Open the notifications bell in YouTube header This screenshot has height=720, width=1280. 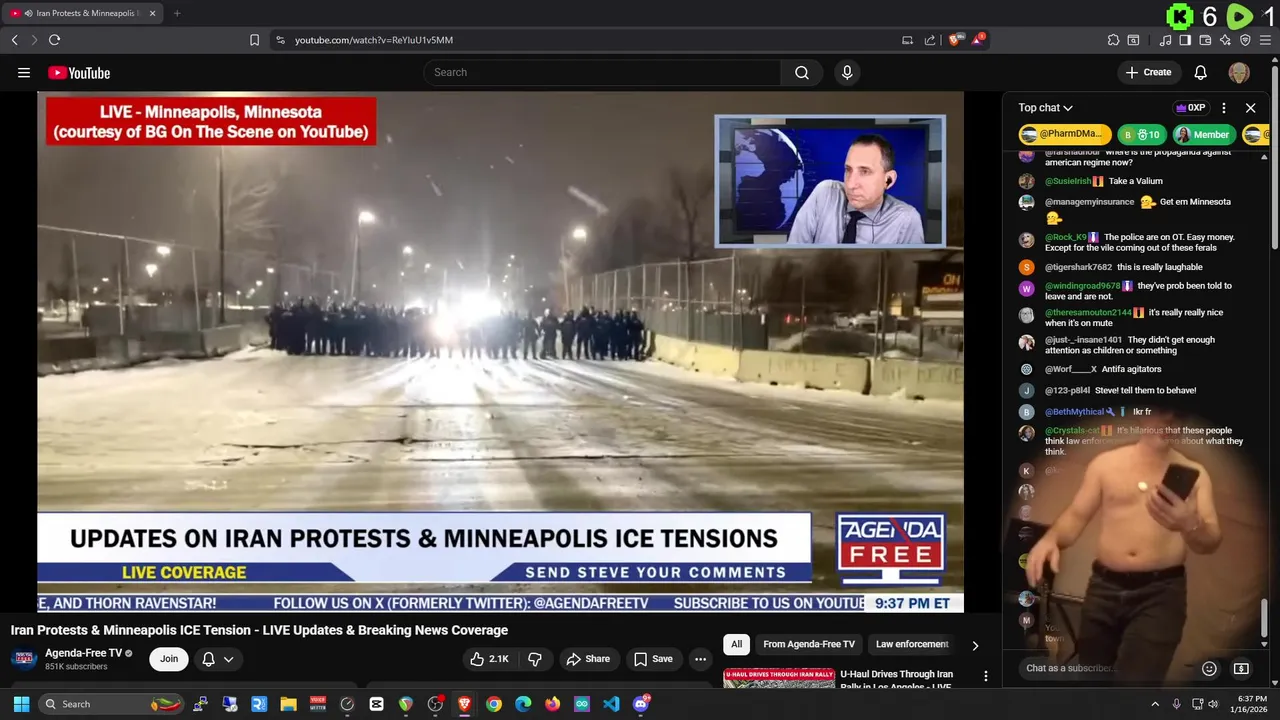[1201, 72]
